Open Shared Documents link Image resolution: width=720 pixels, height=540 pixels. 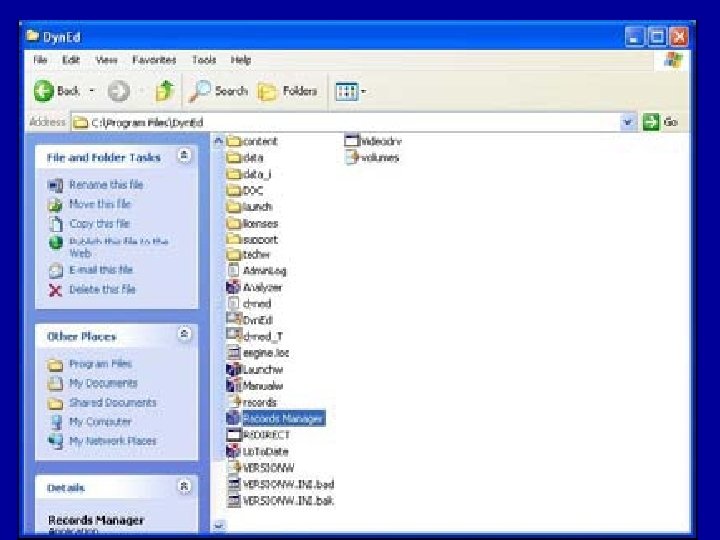[113, 403]
